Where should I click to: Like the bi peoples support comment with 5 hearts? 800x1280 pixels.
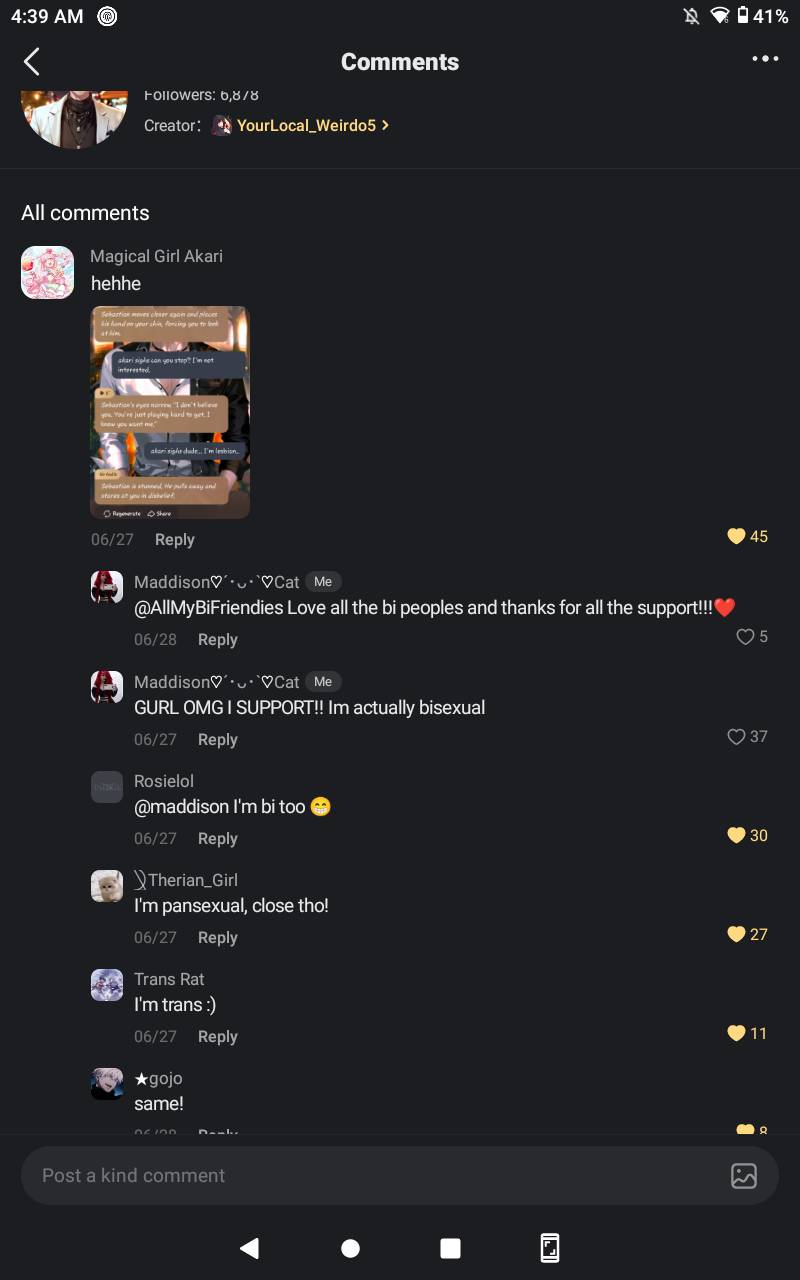pos(745,637)
